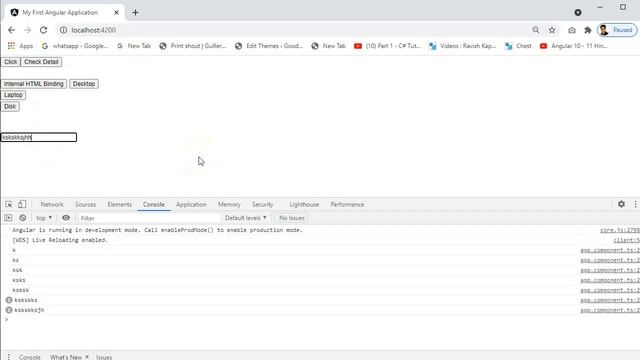The height and width of the screenshot is (360, 640).
Task: Open the Edit Themes bookmark
Action: point(269,46)
